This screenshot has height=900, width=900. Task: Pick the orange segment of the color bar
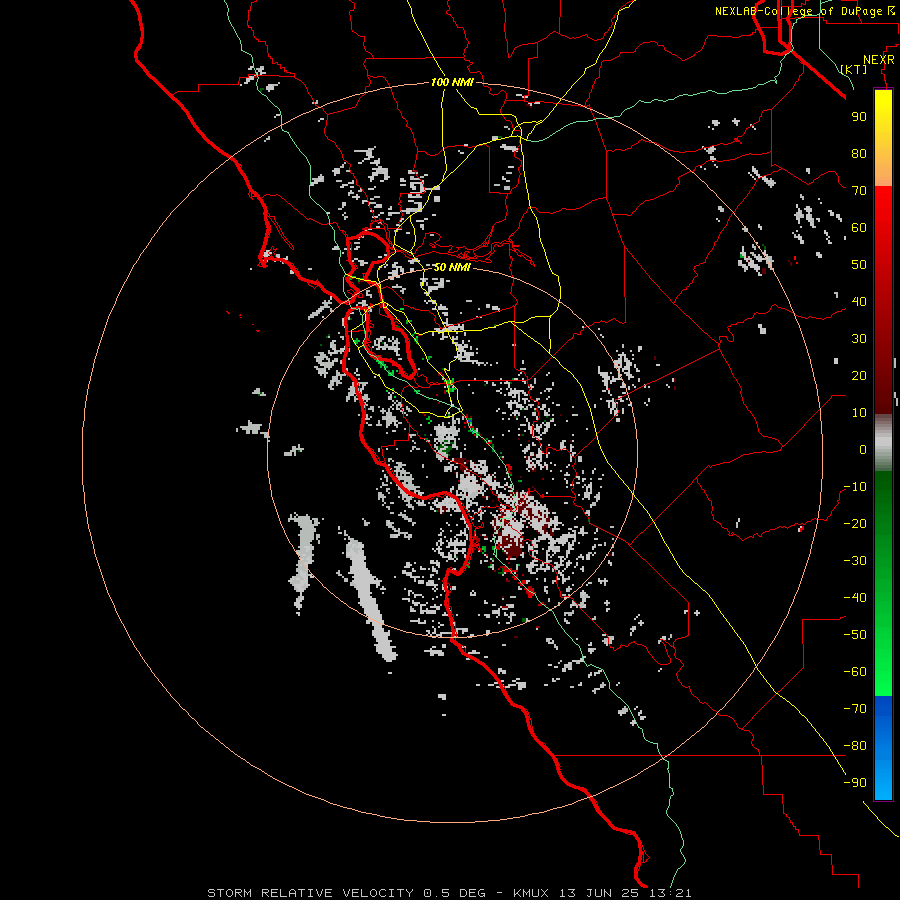883,166
